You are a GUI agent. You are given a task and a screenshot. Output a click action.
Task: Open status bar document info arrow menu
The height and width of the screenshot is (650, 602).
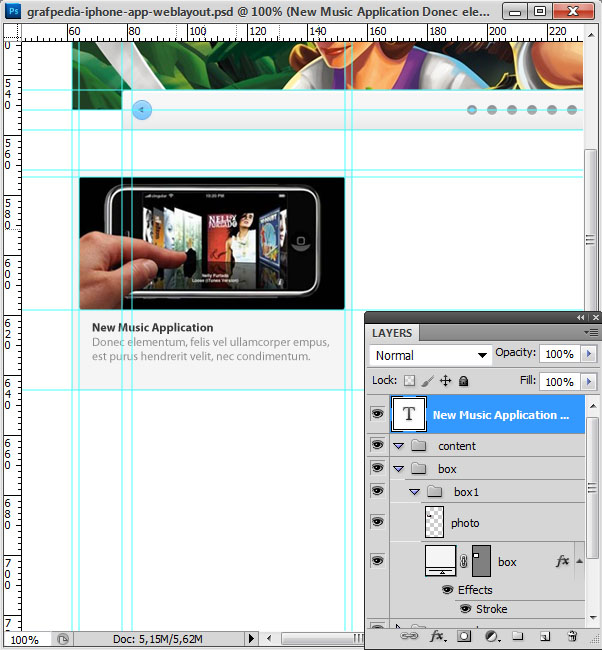pos(251,638)
